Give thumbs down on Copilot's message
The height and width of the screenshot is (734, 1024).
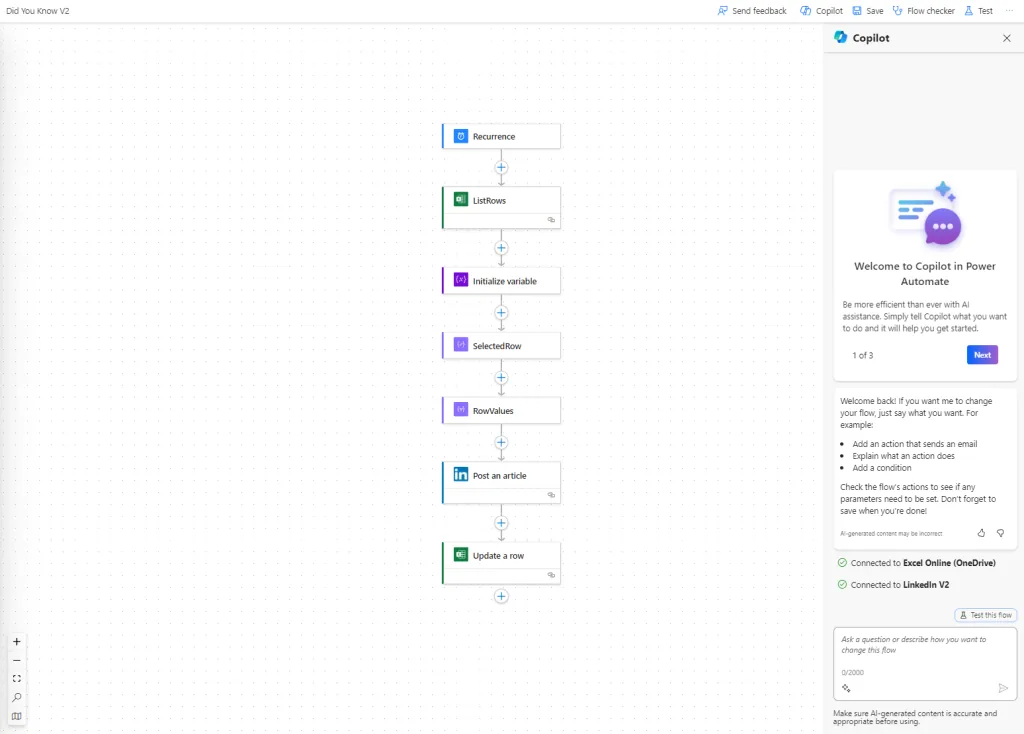(1000, 533)
